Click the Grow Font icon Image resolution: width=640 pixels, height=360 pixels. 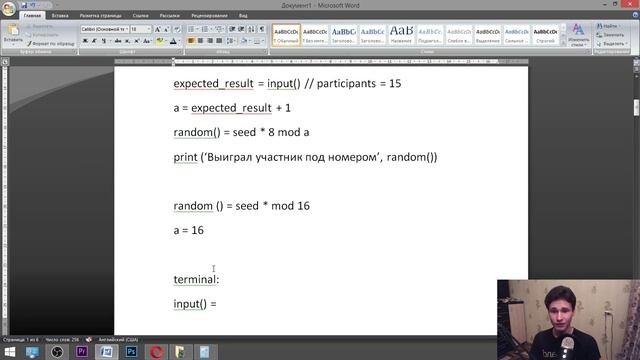[158, 29]
